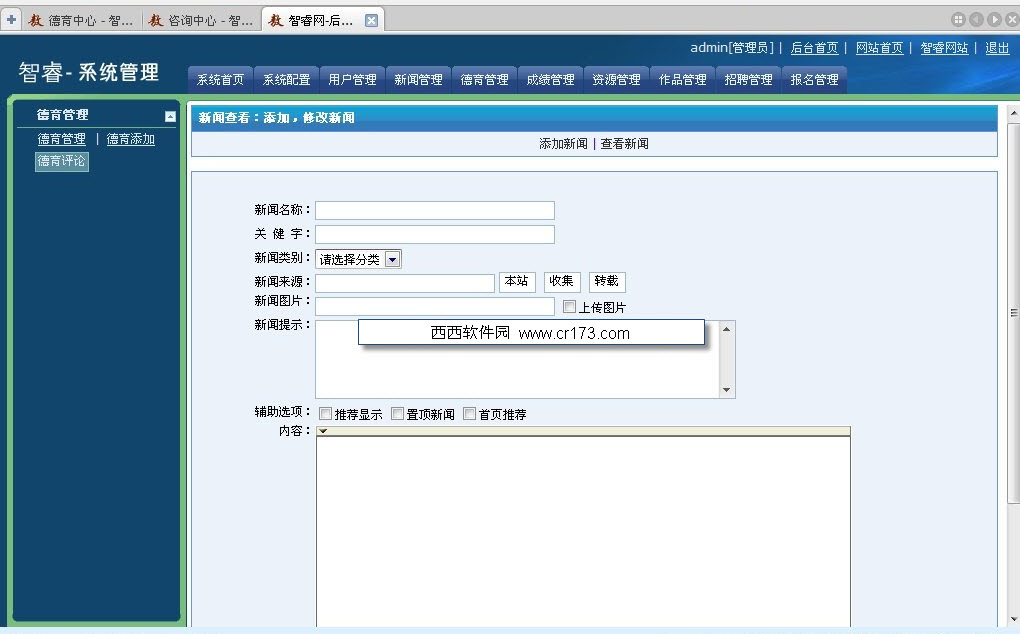
Task: Switch to the 咨询中心 browser tab
Action: point(201,20)
